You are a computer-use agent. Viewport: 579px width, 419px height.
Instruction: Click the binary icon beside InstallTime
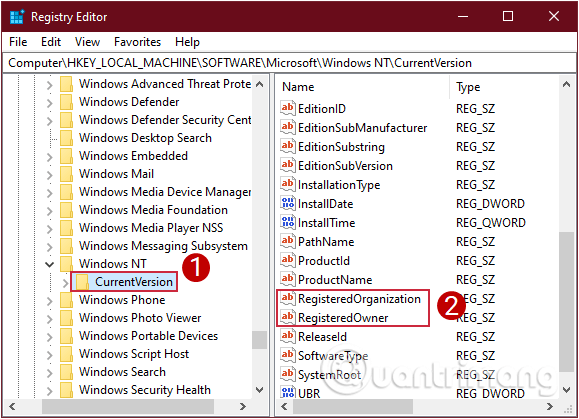[x=288, y=222]
